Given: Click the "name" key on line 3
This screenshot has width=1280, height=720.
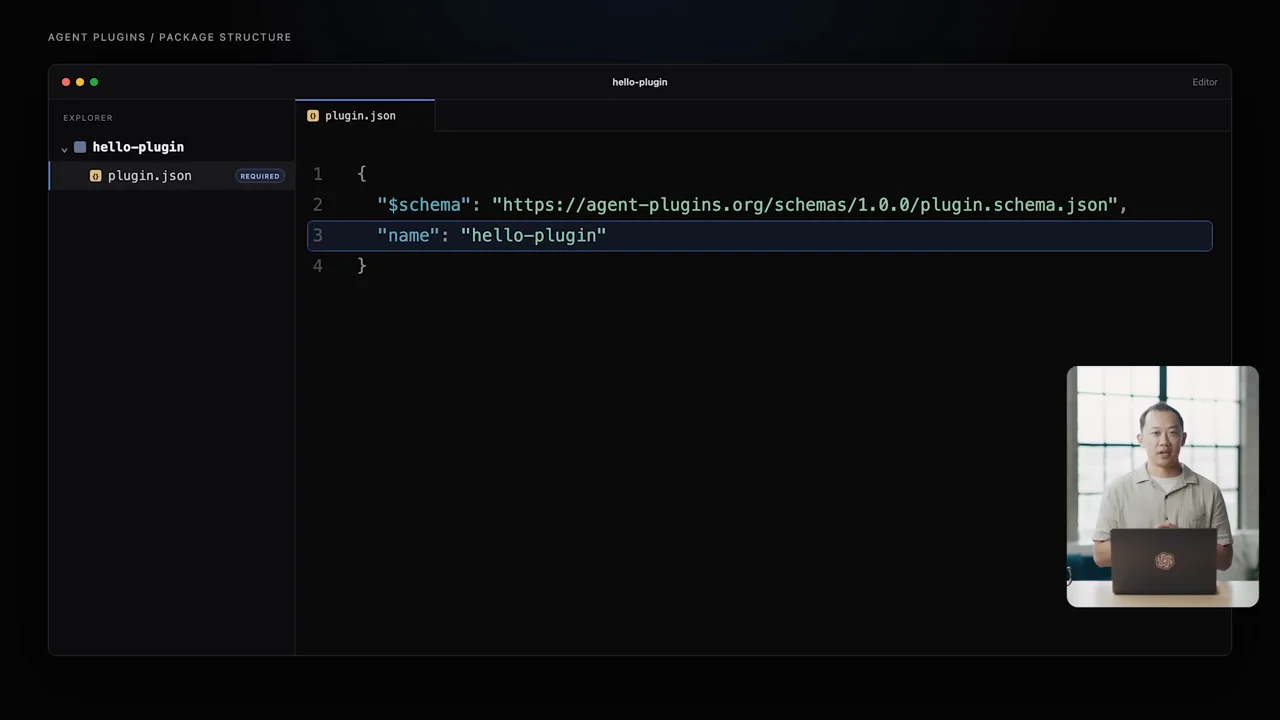Looking at the screenshot, I should click(x=408, y=235).
